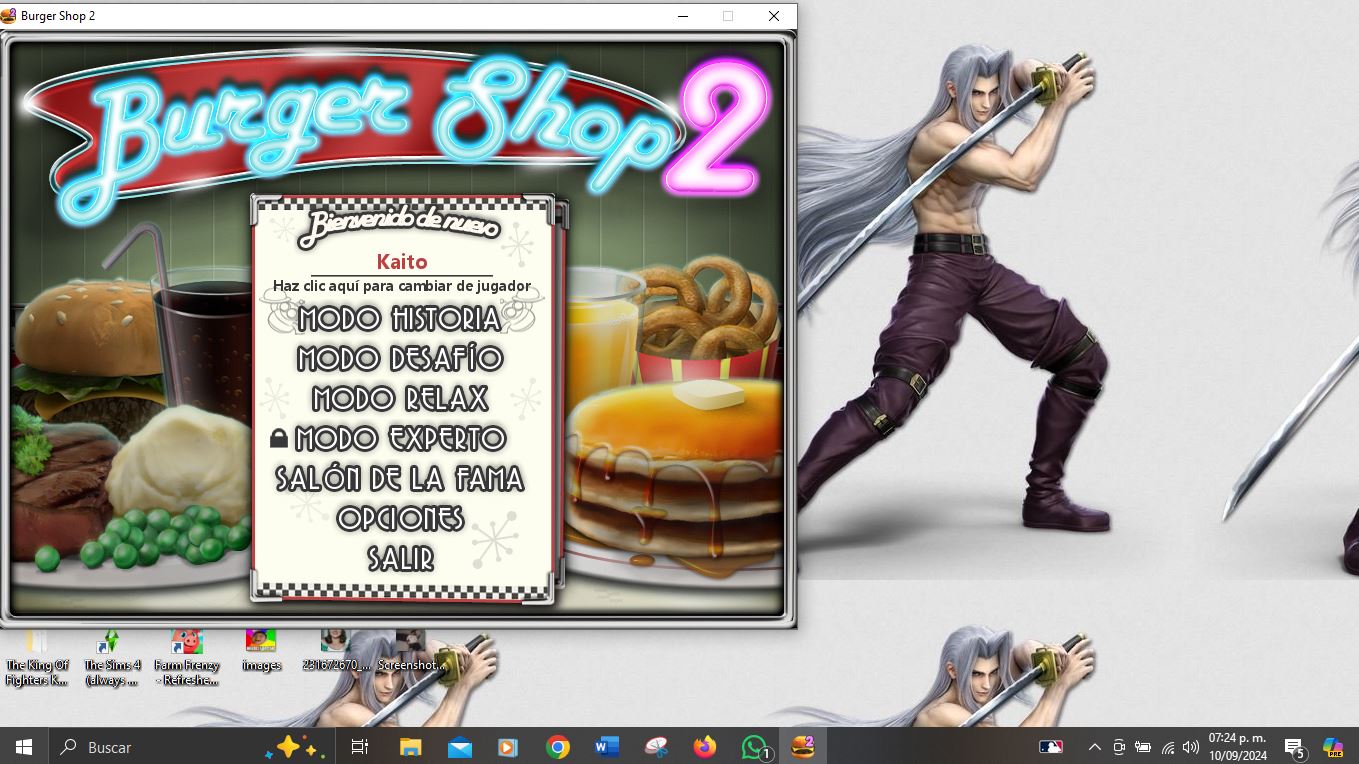The width and height of the screenshot is (1359, 764).
Task: Select The Sims 4 desktop shortcut
Action: [x=112, y=658]
